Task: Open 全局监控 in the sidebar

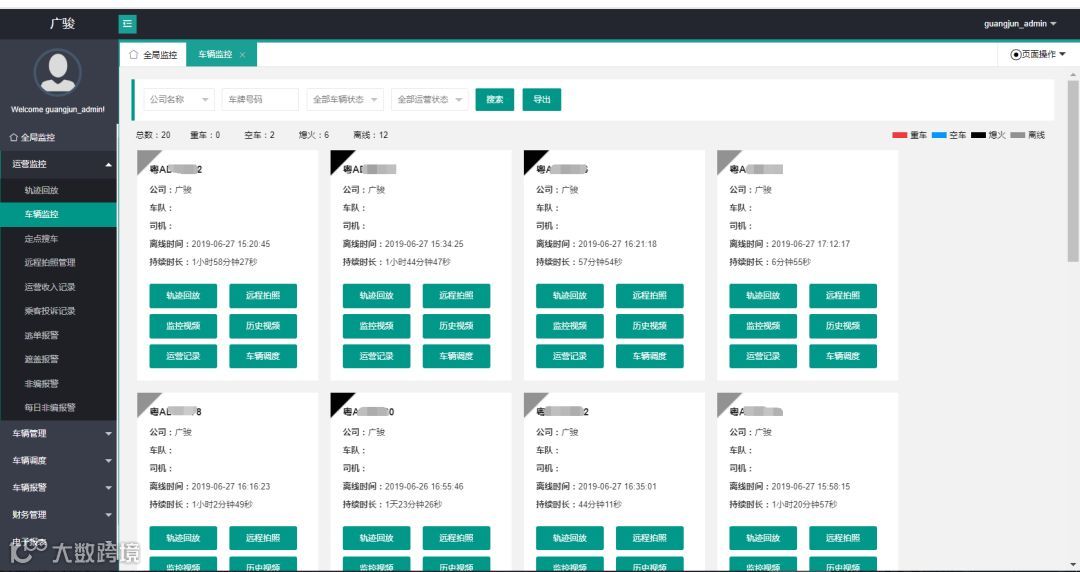Action: (x=59, y=138)
